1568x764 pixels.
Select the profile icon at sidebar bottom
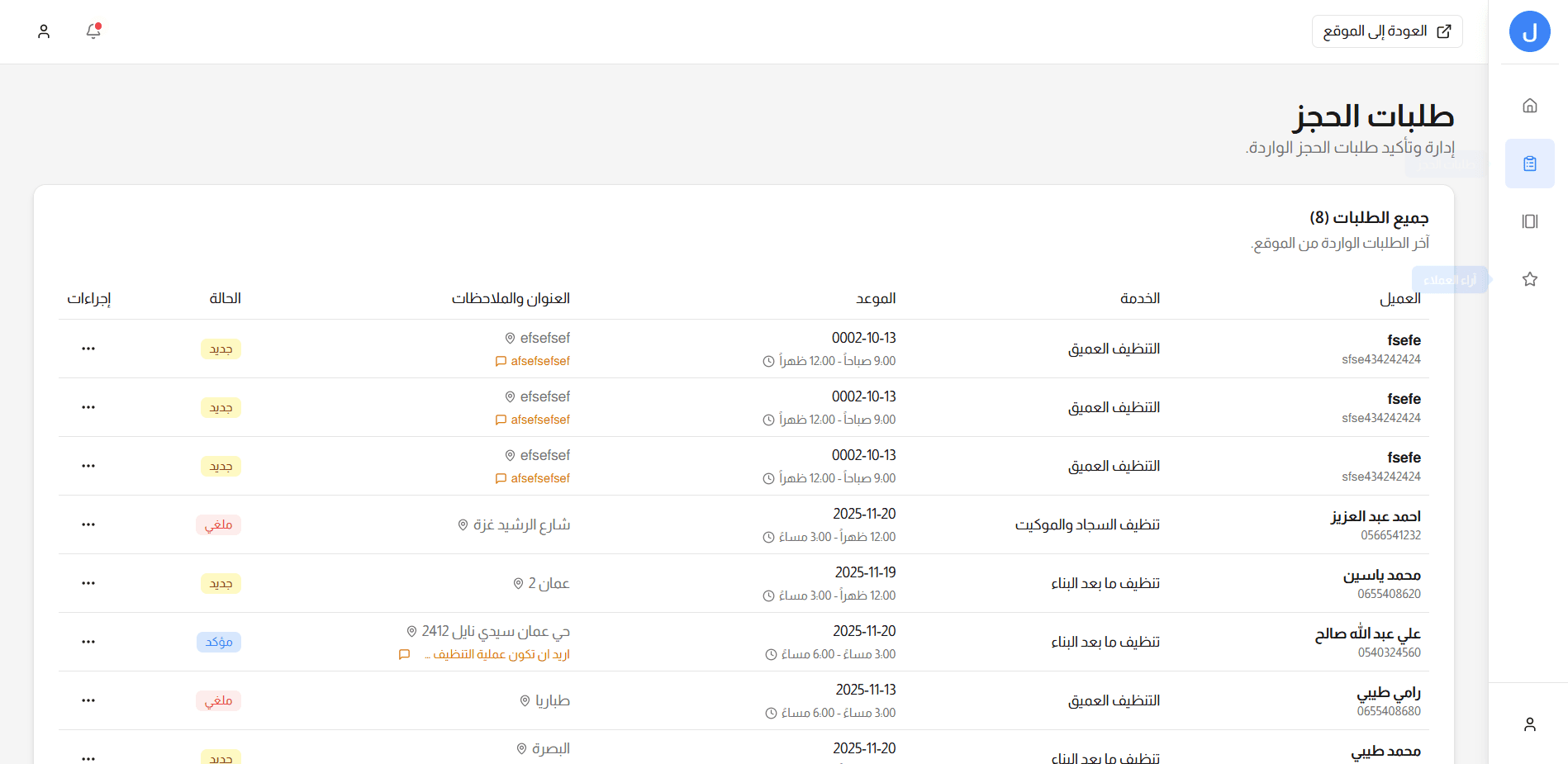coord(1529,724)
